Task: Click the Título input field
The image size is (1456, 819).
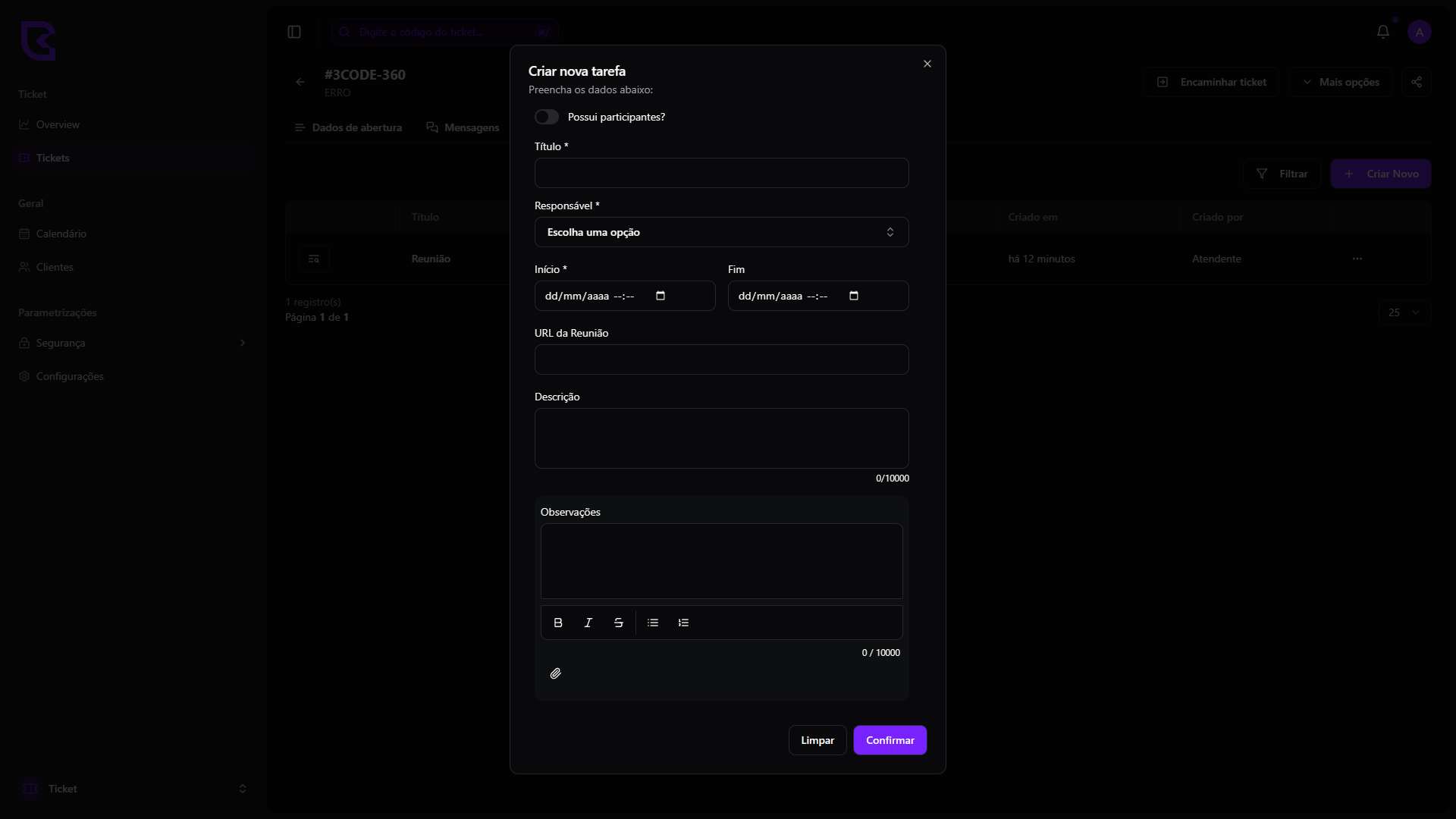Action: coord(721,173)
